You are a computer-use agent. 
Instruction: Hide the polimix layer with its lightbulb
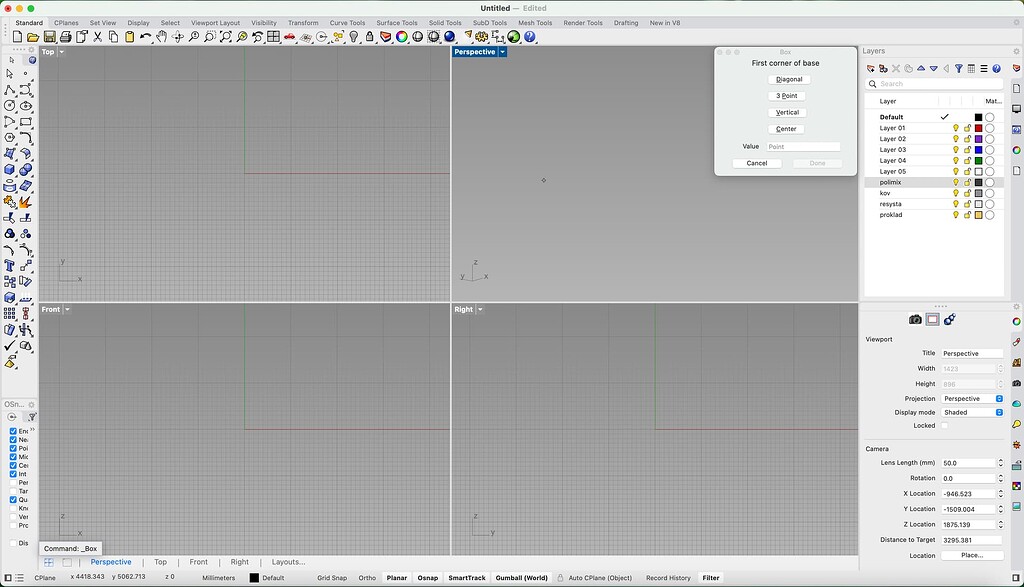(956, 183)
